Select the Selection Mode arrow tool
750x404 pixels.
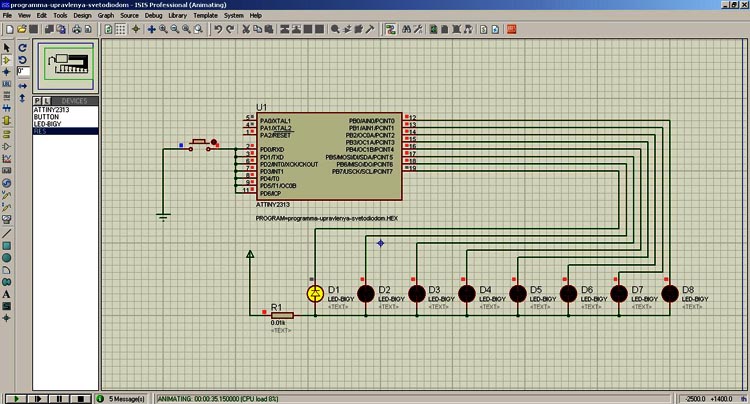coord(7,47)
